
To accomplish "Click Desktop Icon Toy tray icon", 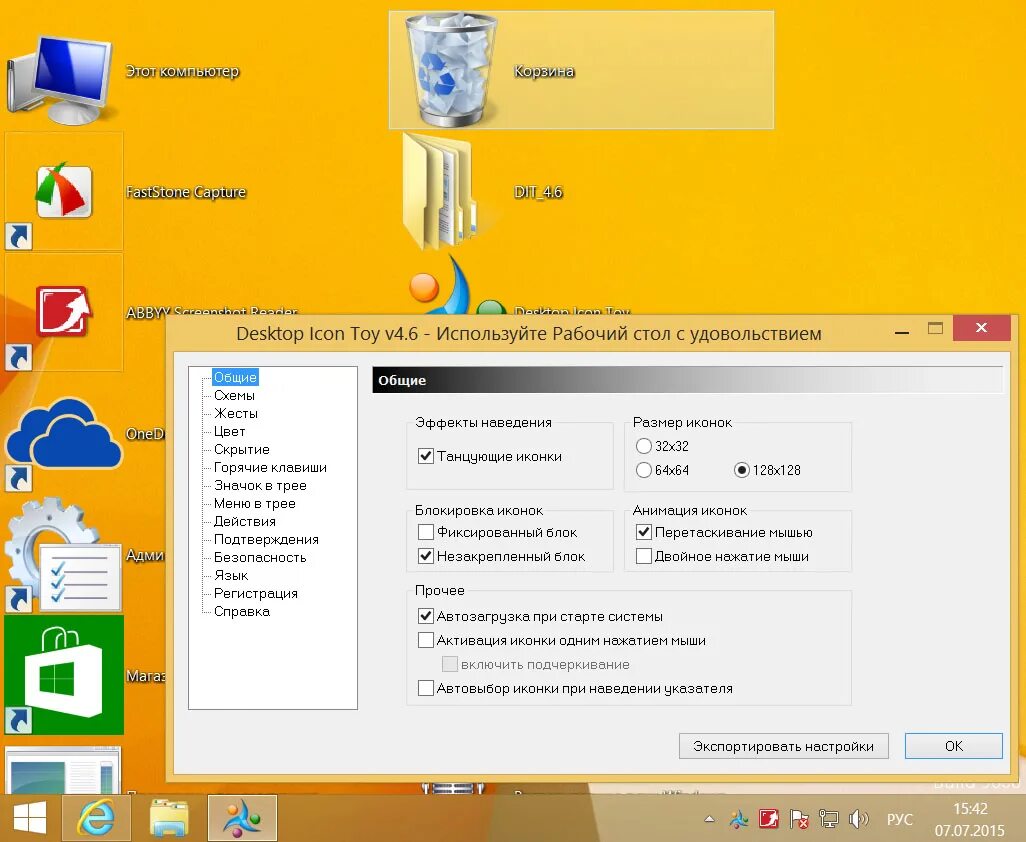I will tap(739, 818).
